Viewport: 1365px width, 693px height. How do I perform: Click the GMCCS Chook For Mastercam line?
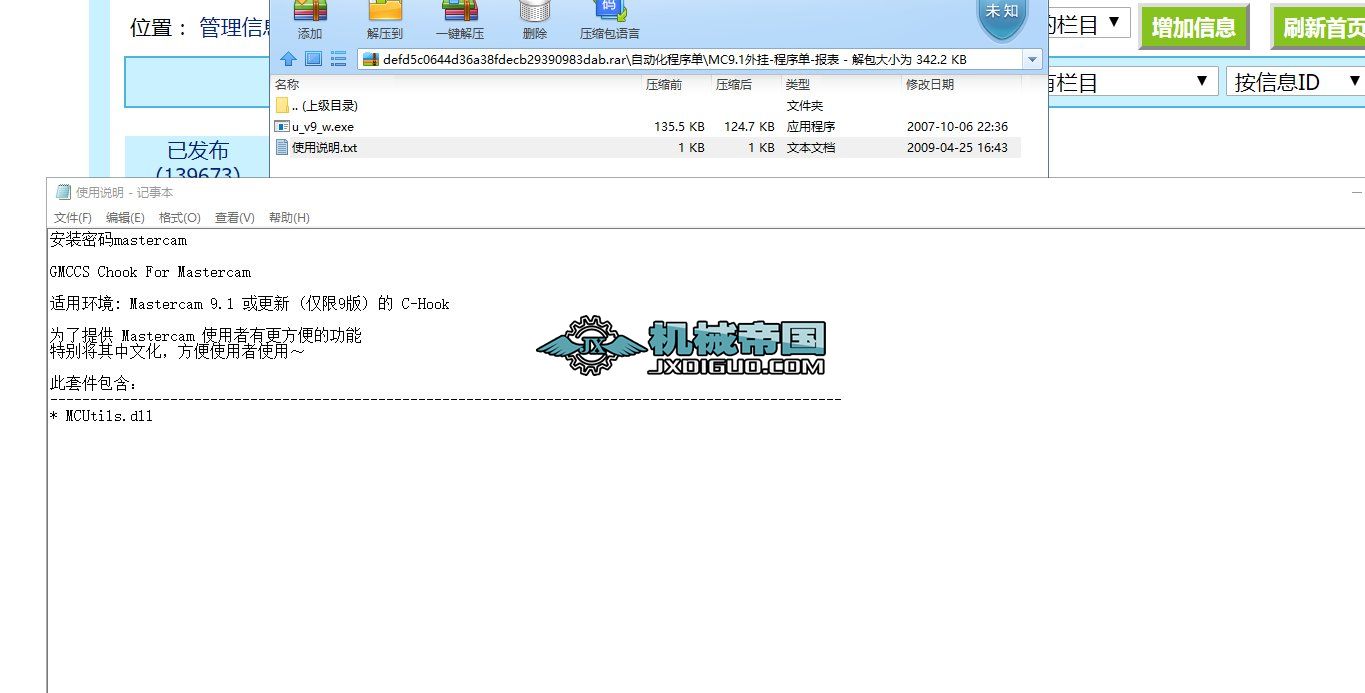[150, 272]
